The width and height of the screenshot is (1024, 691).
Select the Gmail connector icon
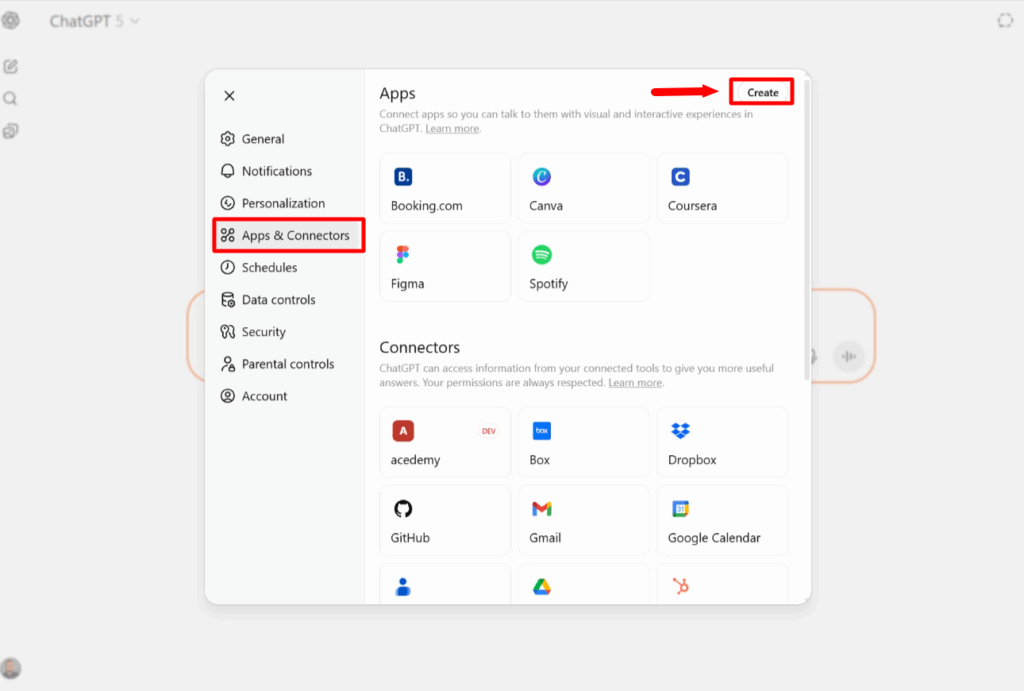[x=542, y=509]
